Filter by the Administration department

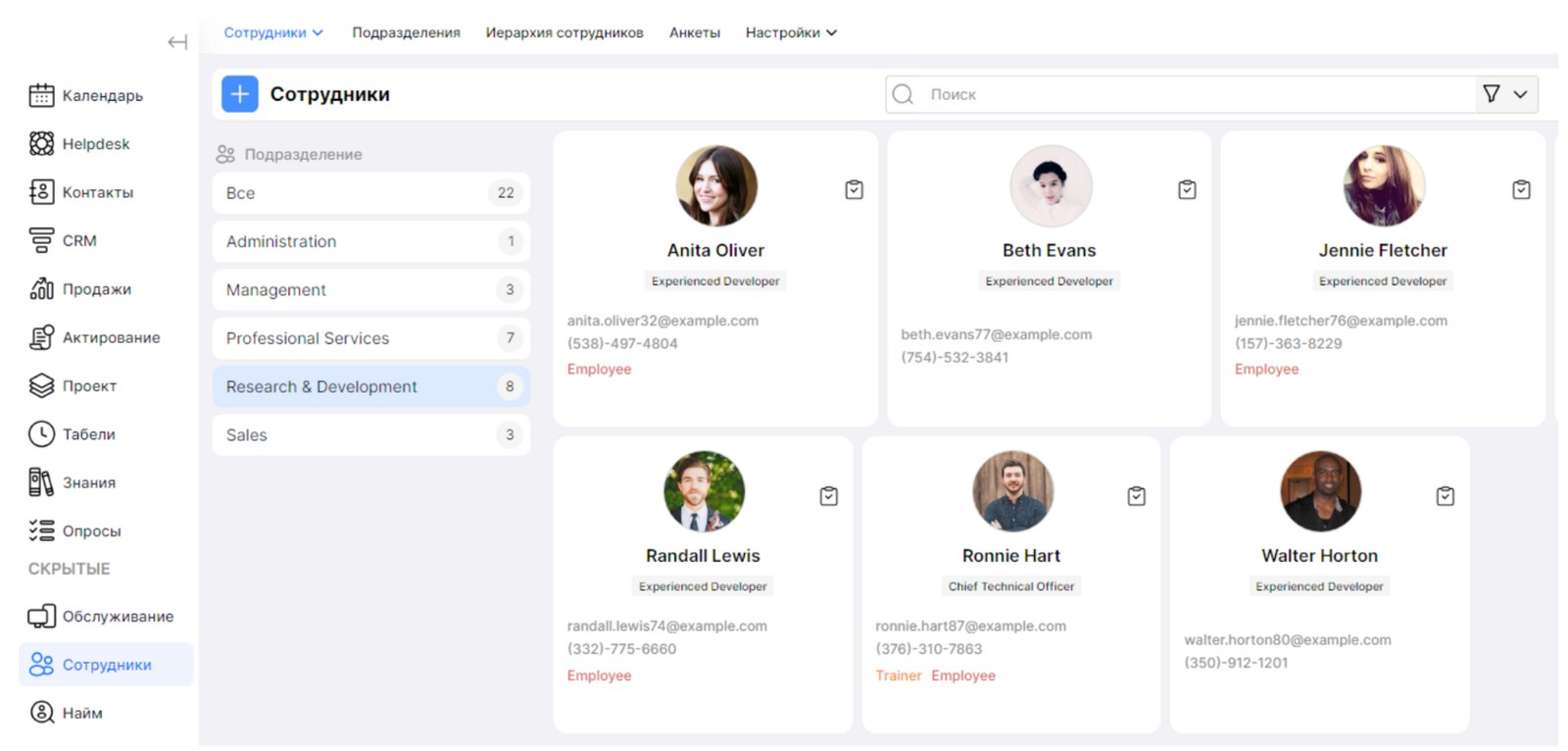(371, 241)
